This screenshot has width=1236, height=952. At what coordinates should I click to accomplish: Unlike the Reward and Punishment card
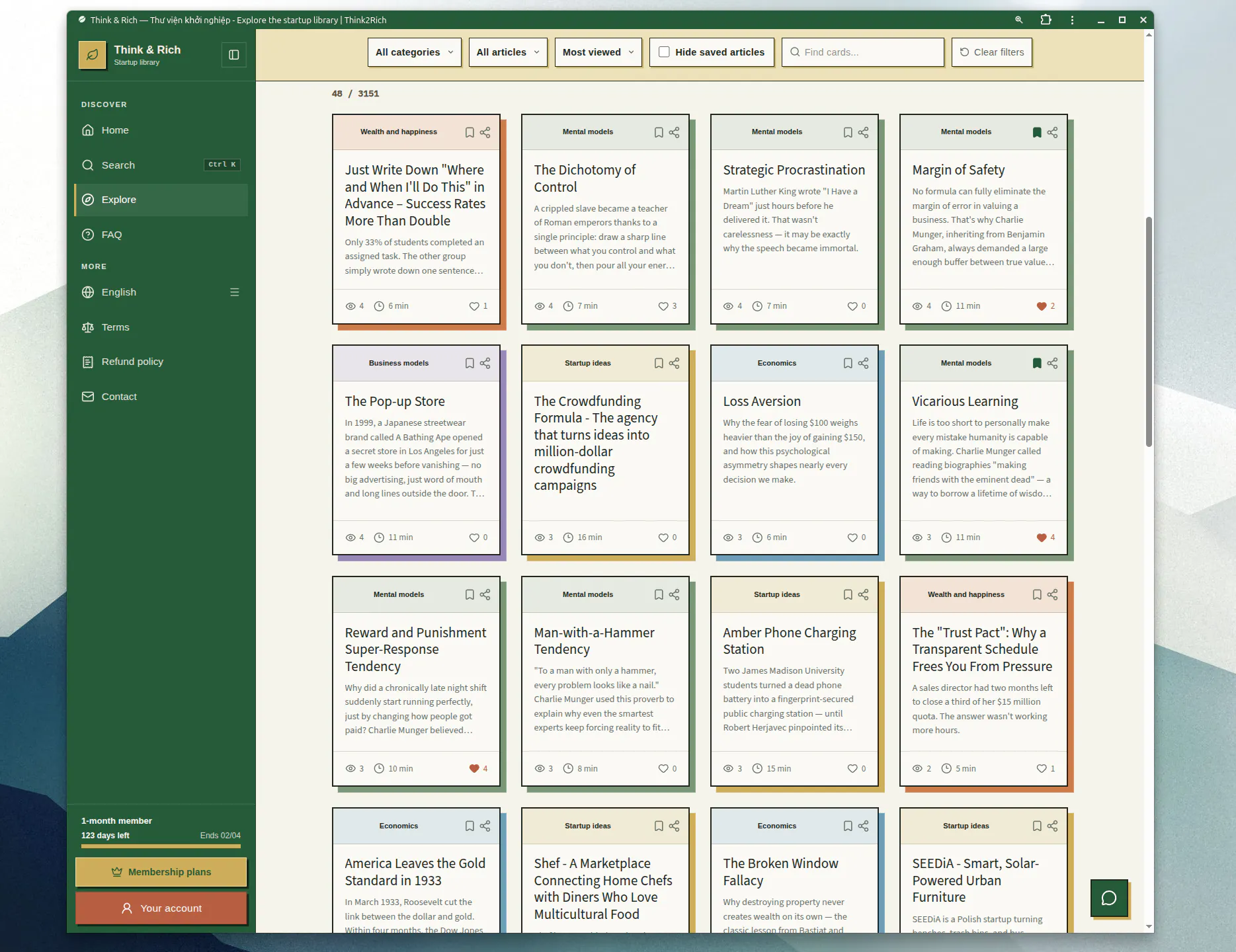tap(474, 769)
